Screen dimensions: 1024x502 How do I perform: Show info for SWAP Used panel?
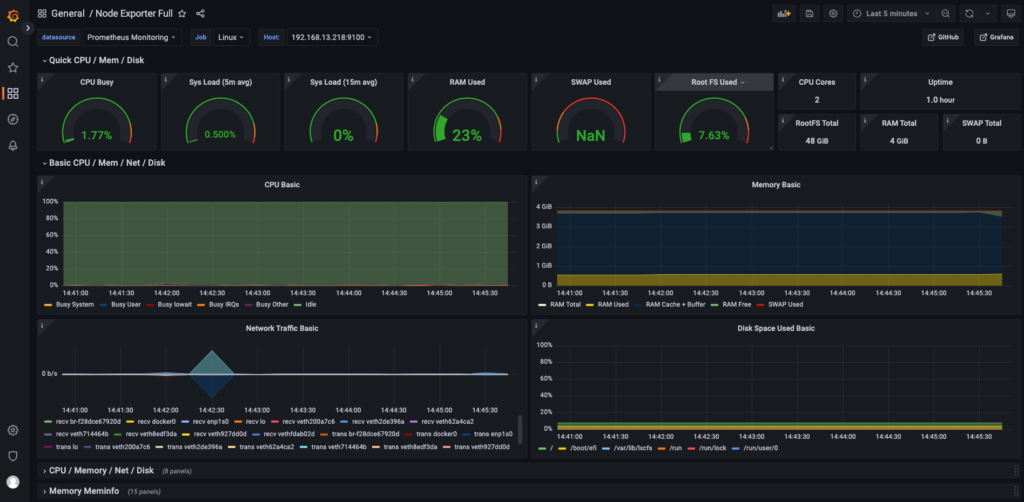tap(536, 78)
